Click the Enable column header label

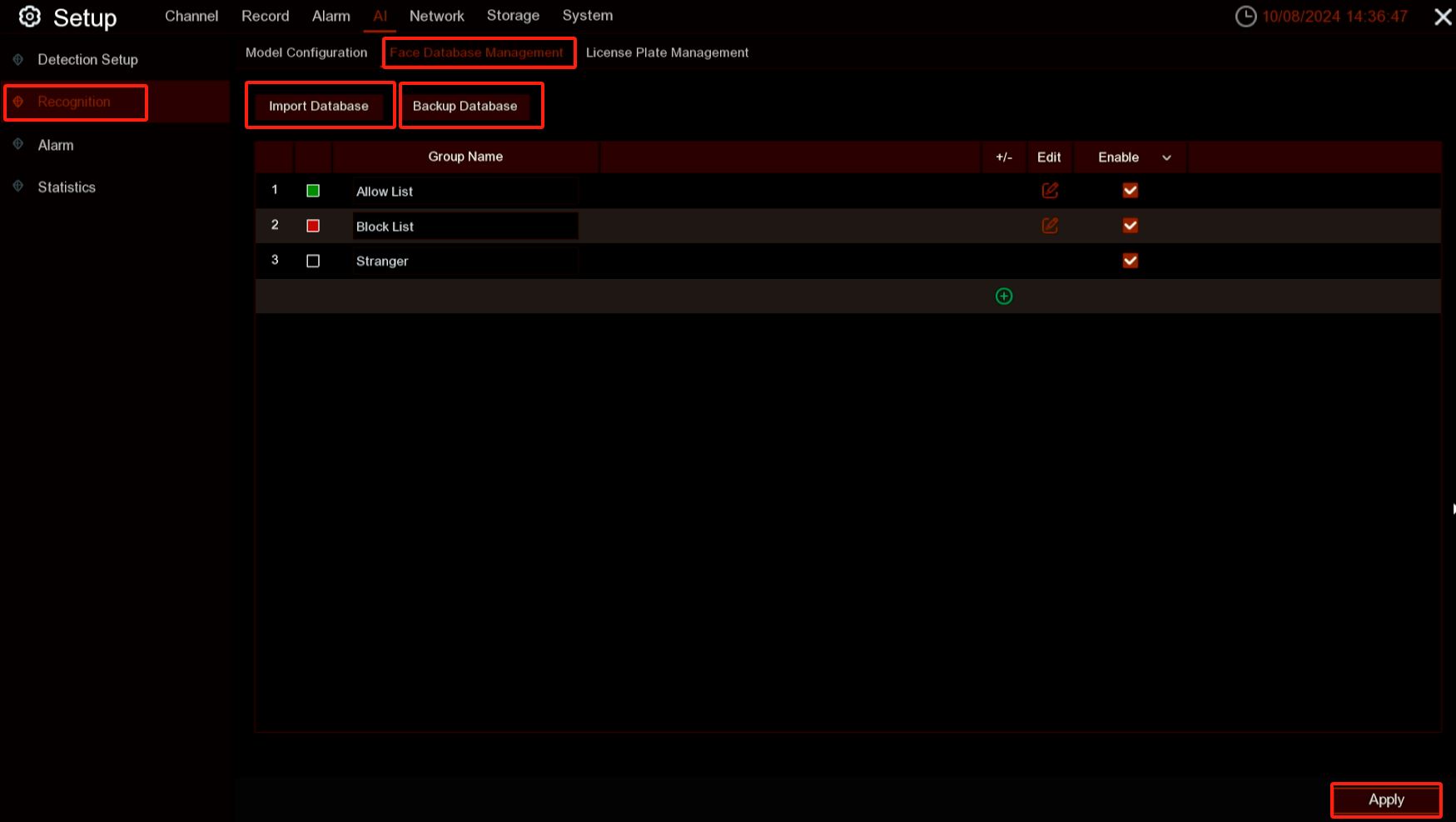[x=1118, y=157]
